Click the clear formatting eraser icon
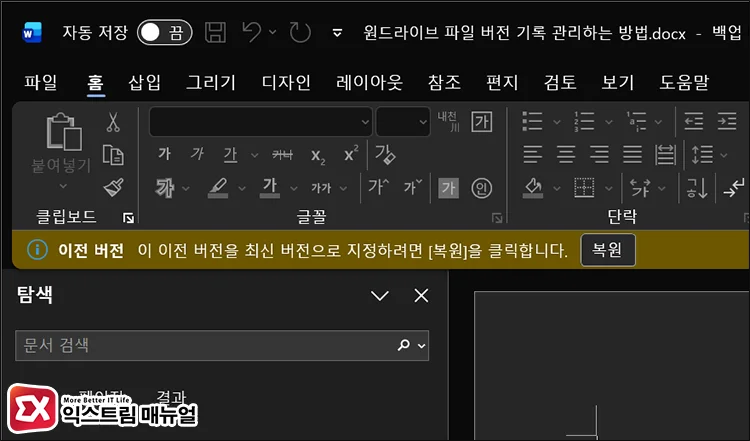Screen dimensions: 750x441 click(x=385, y=154)
